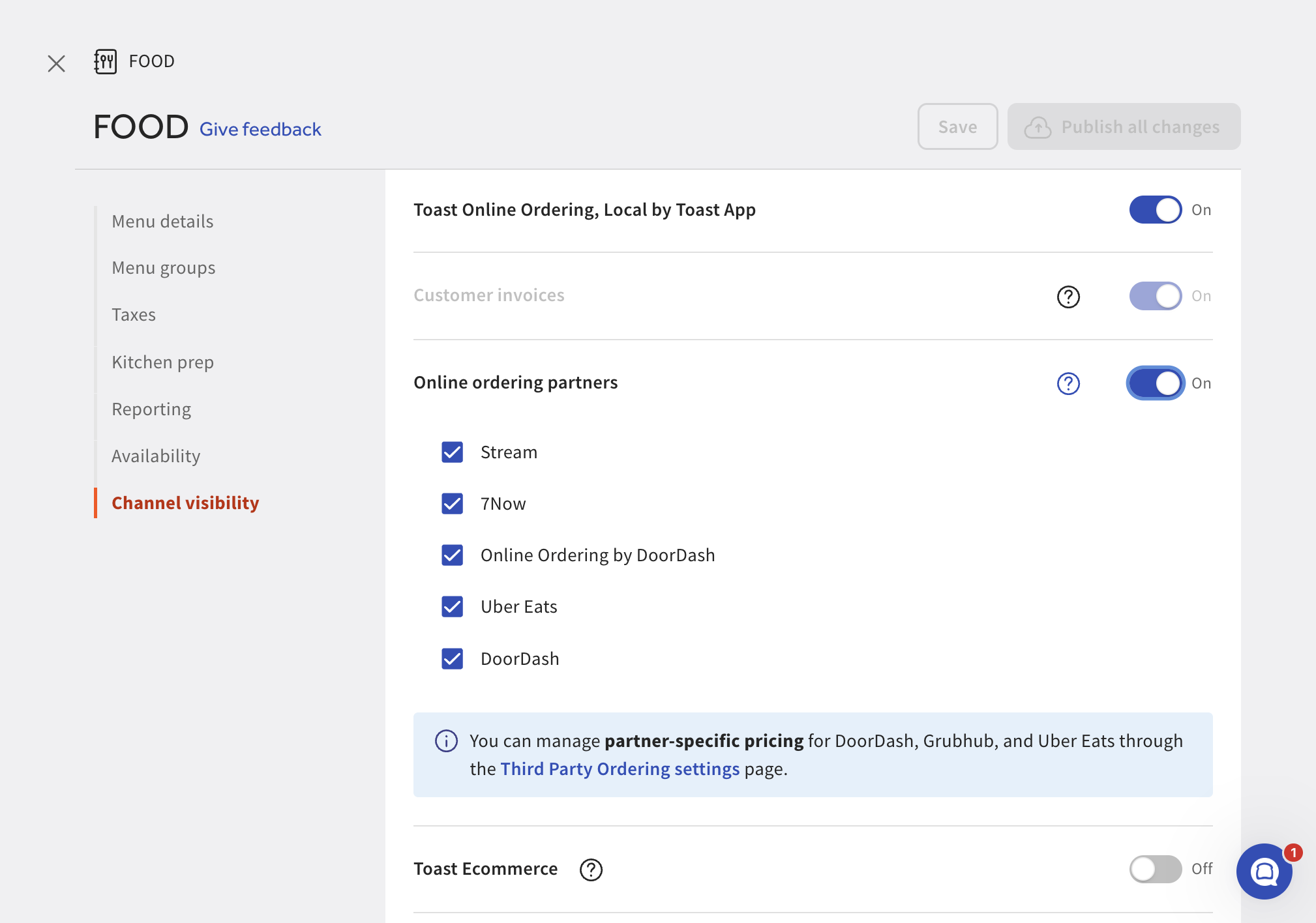
Task: Open the Availability section
Action: tap(156, 456)
